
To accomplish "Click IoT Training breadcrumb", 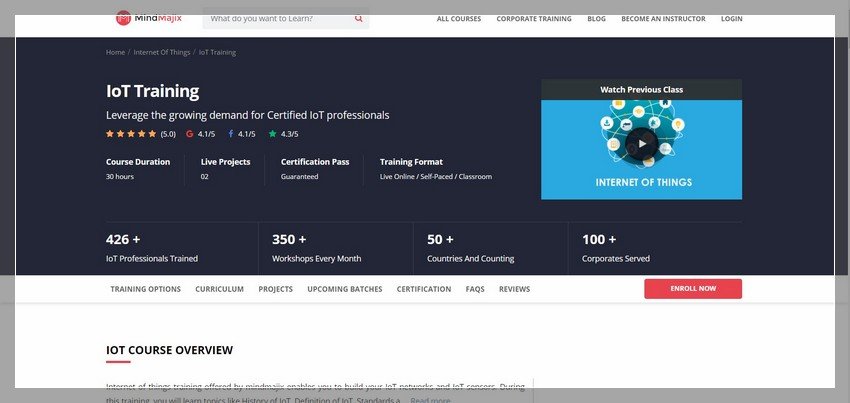I will 217,53.
